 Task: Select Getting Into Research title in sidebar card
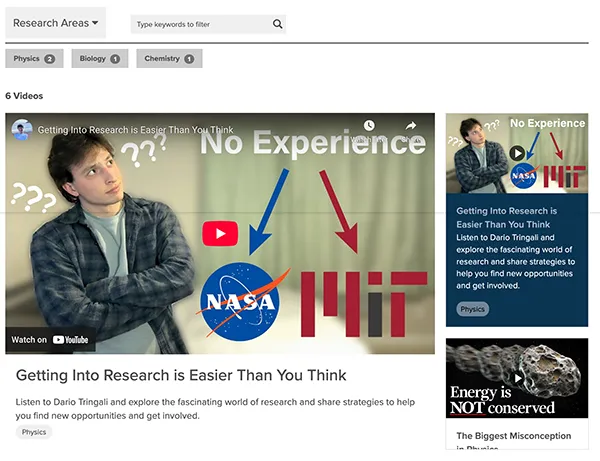[x=507, y=217]
